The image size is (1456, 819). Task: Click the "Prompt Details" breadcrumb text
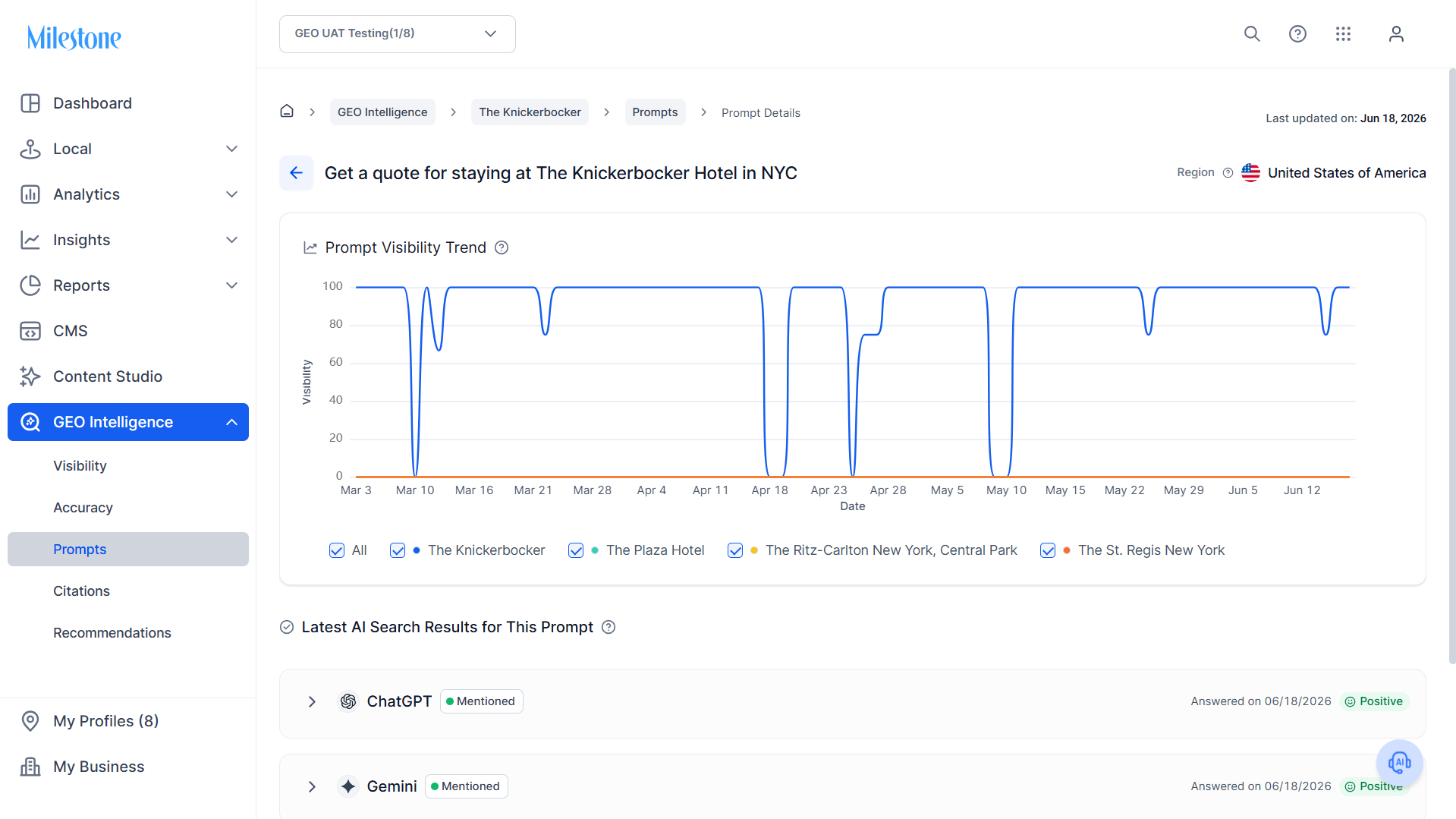tap(761, 112)
